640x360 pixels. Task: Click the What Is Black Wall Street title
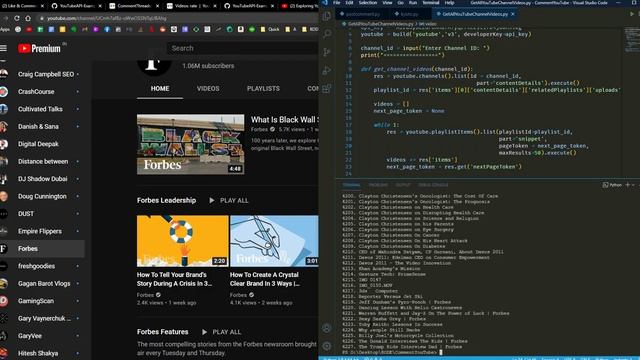click(284, 120)
